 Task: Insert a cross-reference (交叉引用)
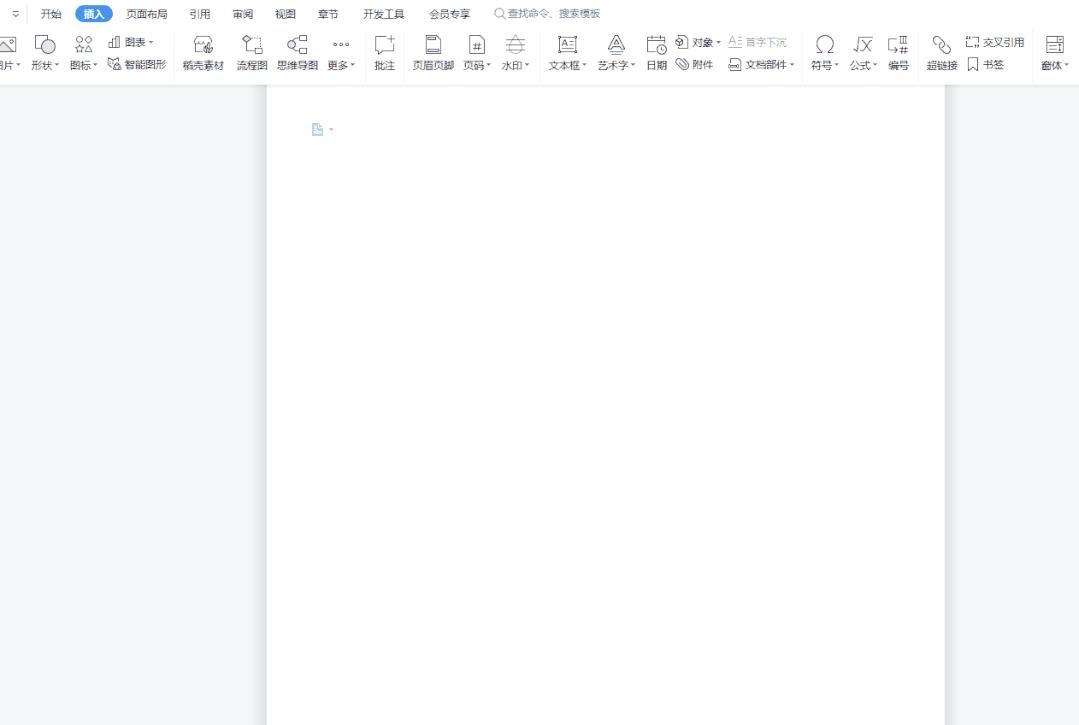(994, 43)
